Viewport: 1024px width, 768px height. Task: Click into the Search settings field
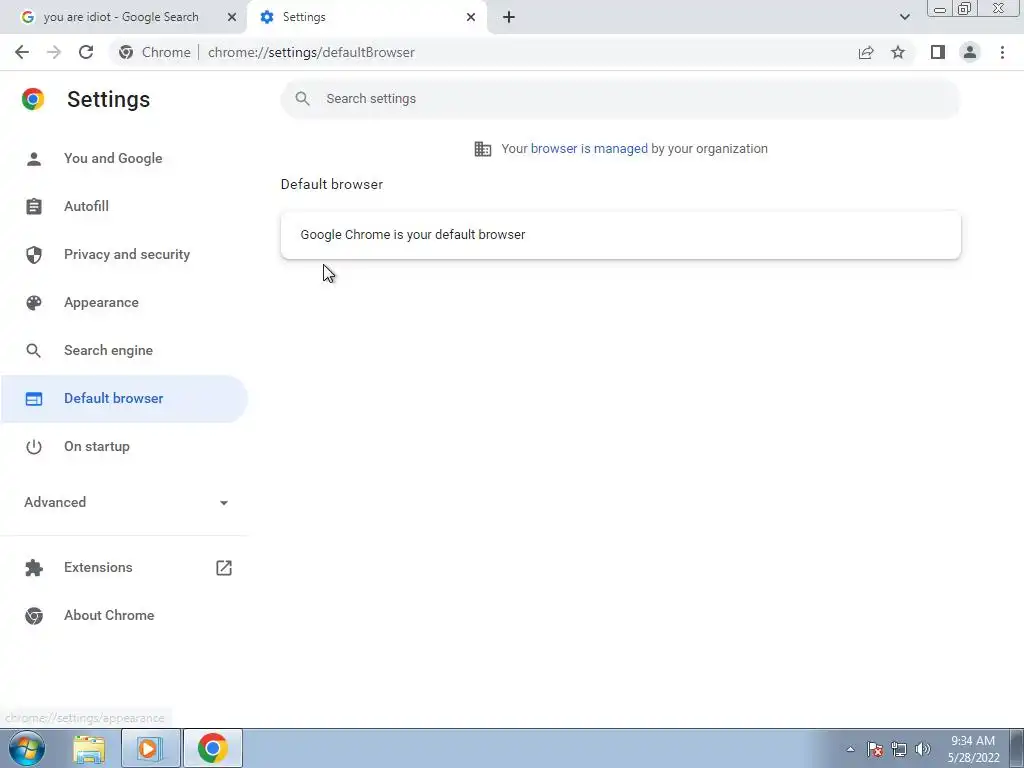(x=620, y=99)
